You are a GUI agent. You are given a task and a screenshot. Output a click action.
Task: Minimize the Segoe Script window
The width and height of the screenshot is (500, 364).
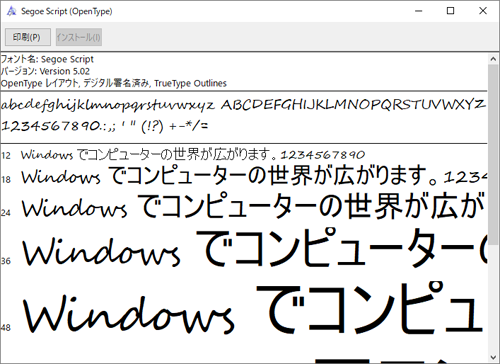coord(419,11)
